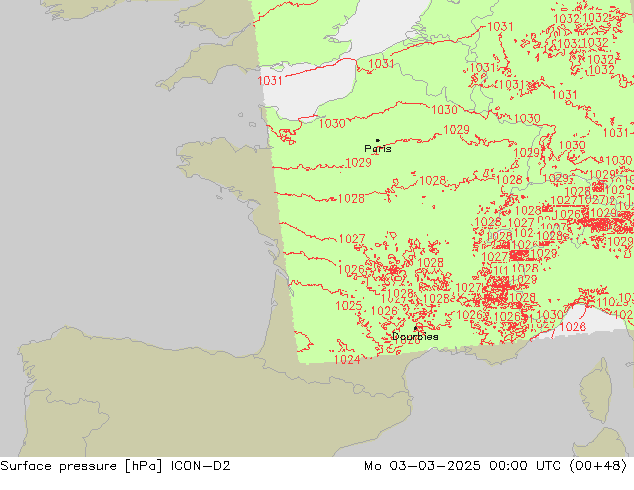Select the black dot marker above Paris
Viewport: 634px width, 490px height.
[378, 140]
